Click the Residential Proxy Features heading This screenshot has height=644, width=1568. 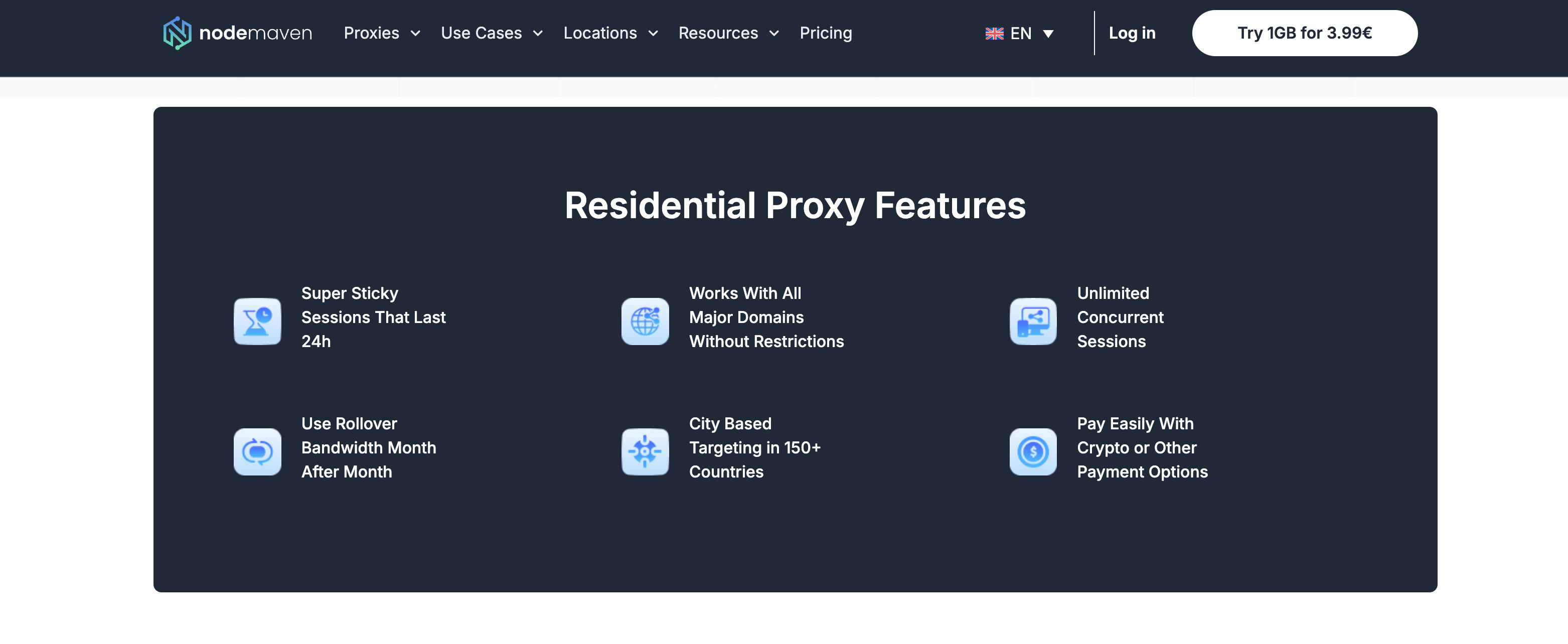(x=795, y=206)
